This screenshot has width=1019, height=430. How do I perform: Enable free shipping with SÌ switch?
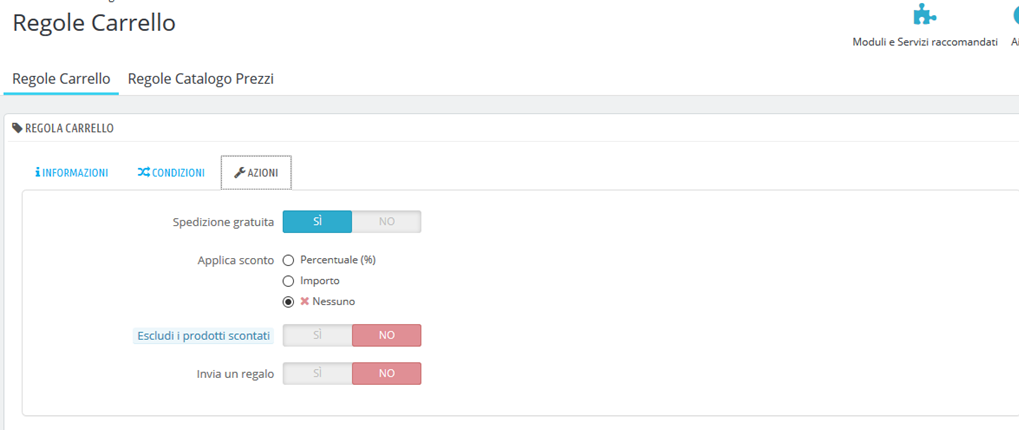point(317,221)
